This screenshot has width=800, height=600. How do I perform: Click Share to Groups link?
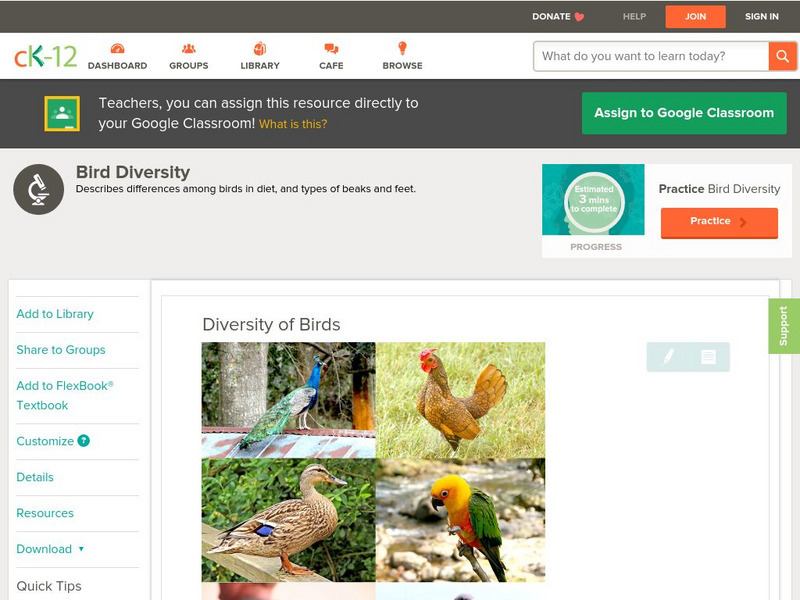click(61, 350)
